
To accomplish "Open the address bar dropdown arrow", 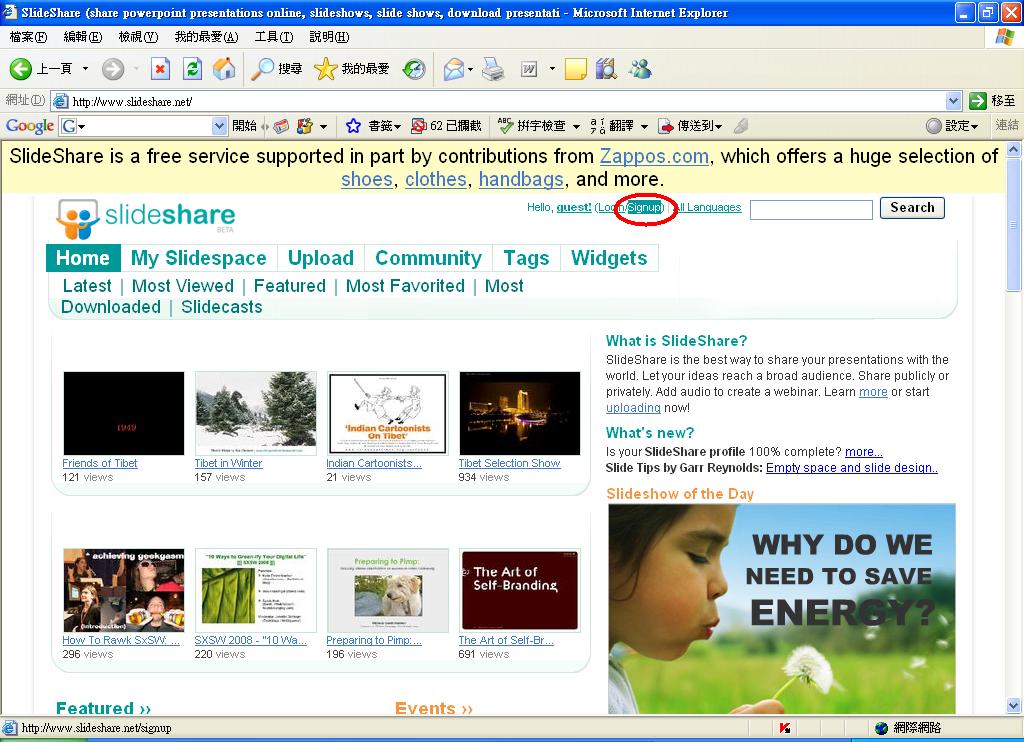I will coord(953,101).
